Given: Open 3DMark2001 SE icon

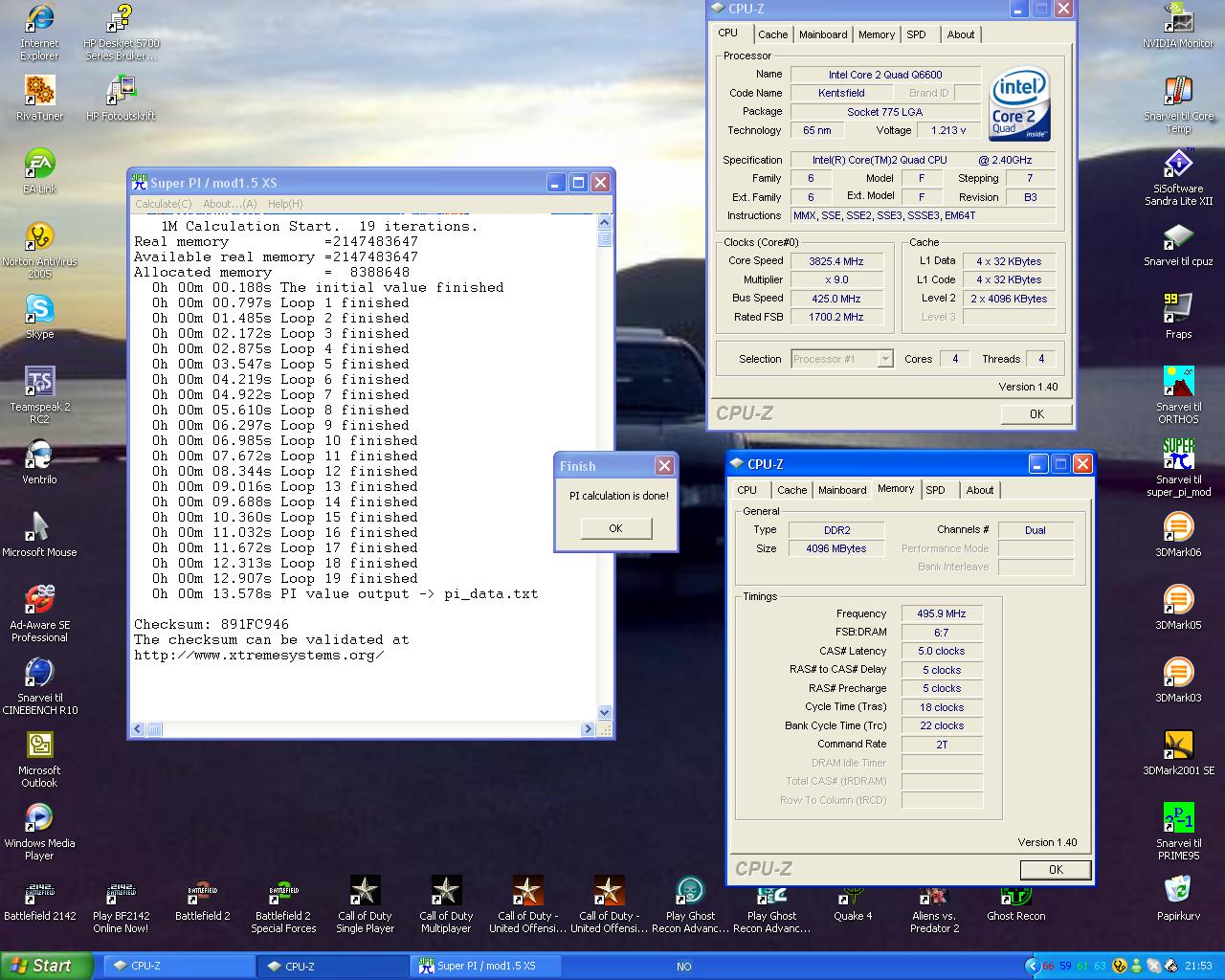Looking at the screenshot, I should tap(1178, 752).
